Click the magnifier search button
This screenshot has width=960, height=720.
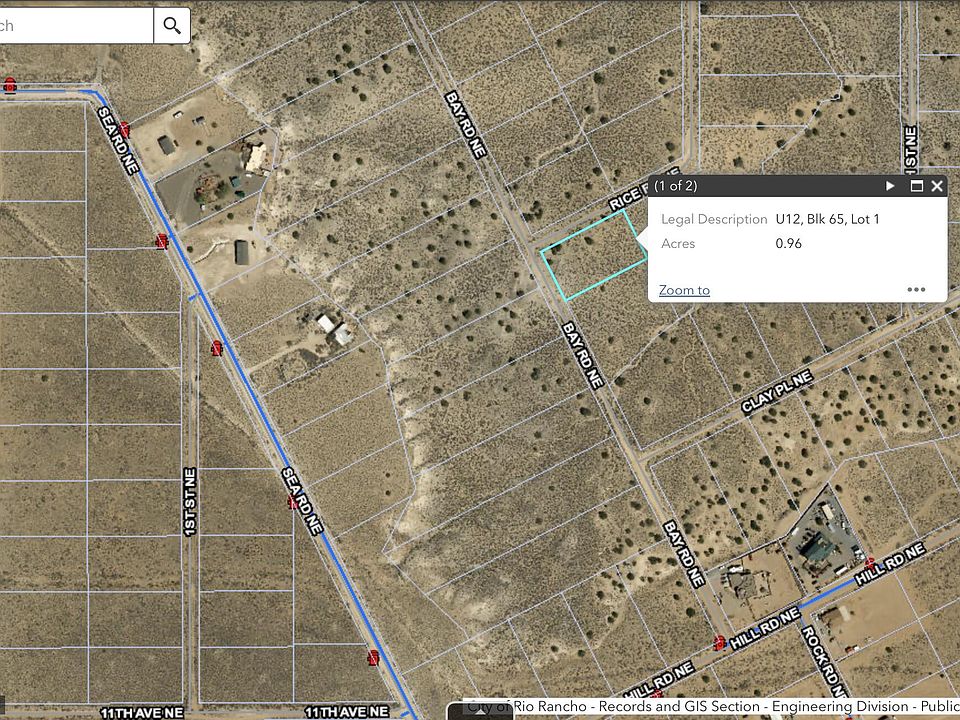pyautogui.click(x=171, y=26)
